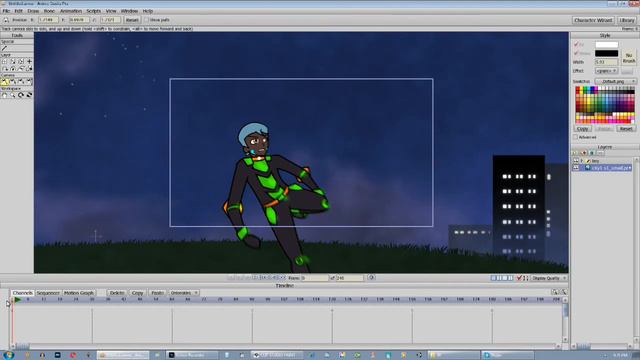The height and width of the screenshot is (360, 640).
Task: Click the Delete Layer icon in Layers panel
Action: click(x=592, y=153)
